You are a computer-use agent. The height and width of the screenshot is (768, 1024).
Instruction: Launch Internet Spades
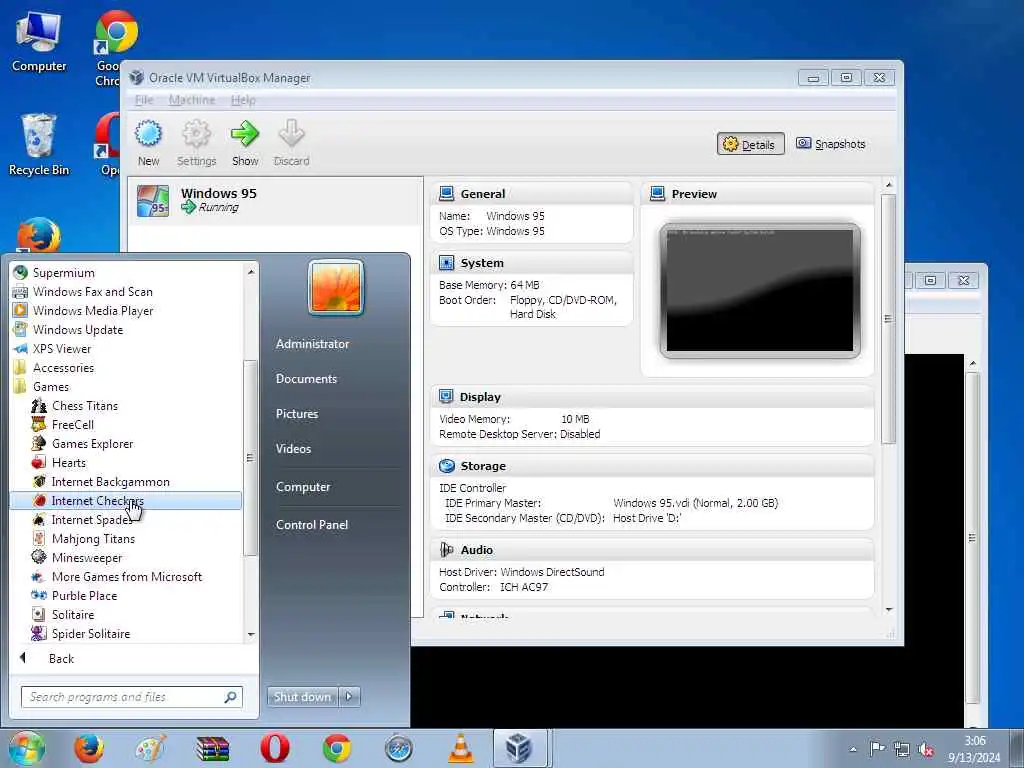click(x=127, y=519)
